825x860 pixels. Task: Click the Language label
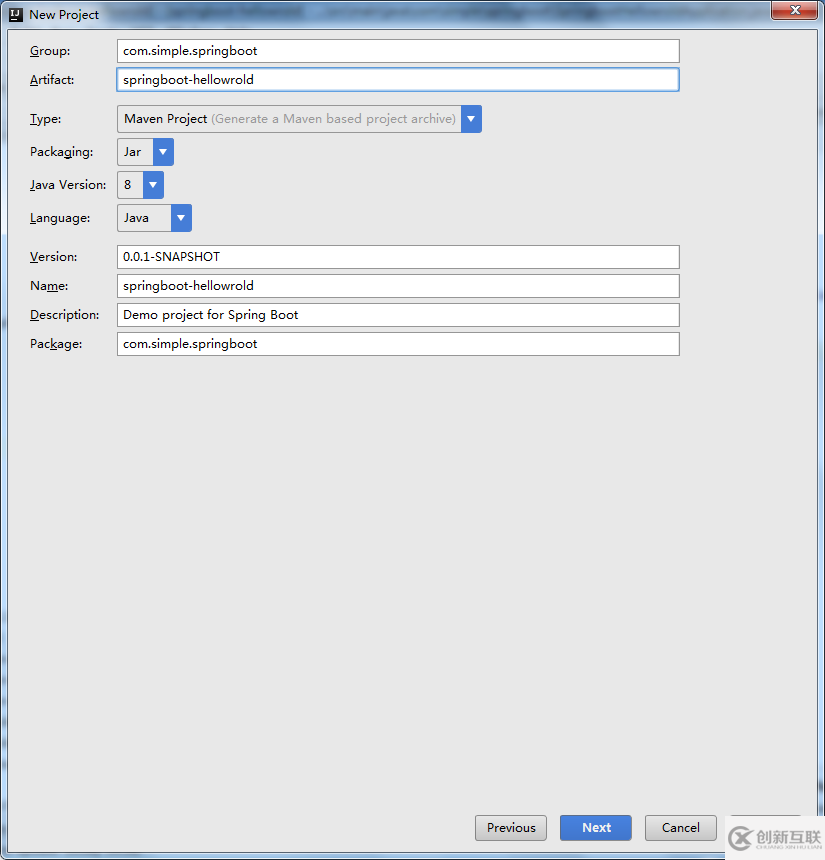point(60,218)
